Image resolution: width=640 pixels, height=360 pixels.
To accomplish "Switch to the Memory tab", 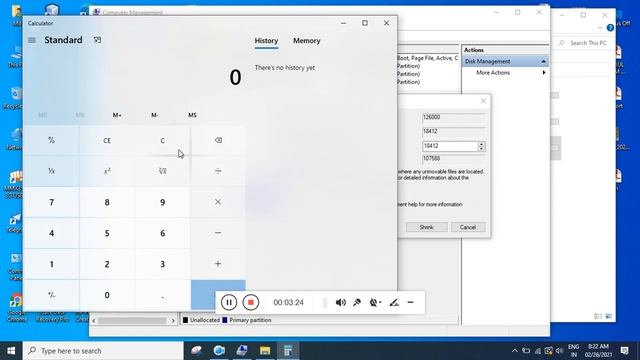I will click(x=307, y=41).
